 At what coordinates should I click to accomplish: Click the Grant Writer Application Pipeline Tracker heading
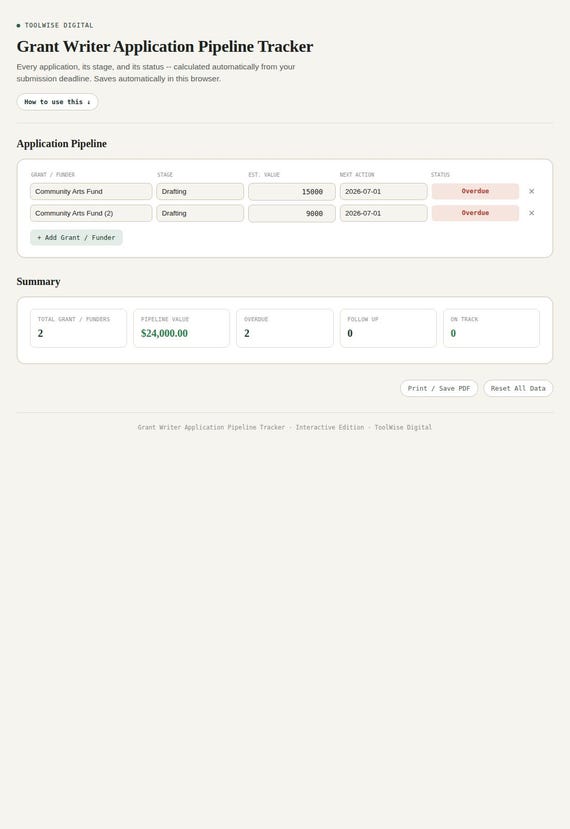pos(165,47)
